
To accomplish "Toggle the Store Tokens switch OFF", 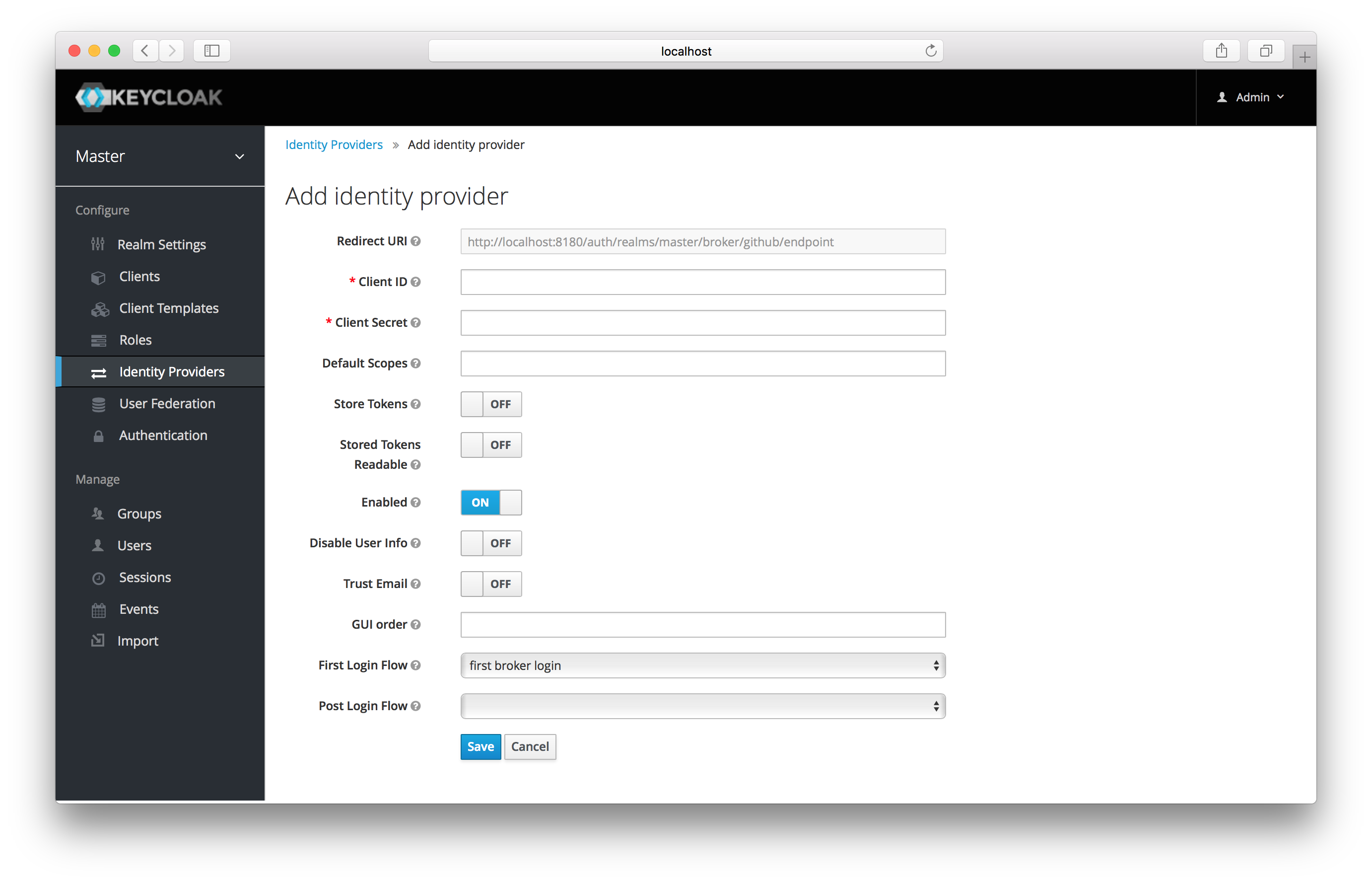I will point(490,404).
